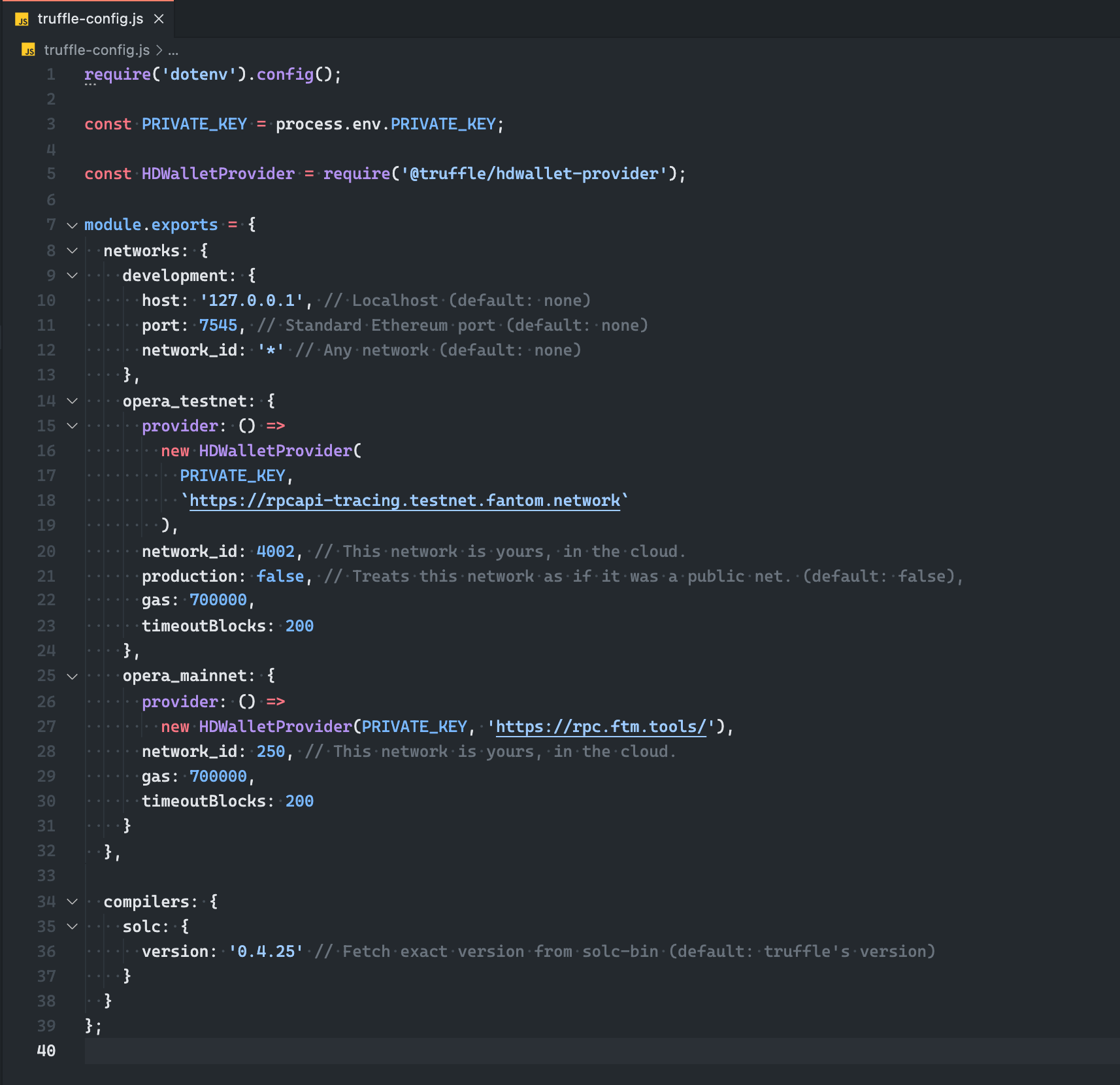Click the testnet network_id value 4002

pos(275,552)
